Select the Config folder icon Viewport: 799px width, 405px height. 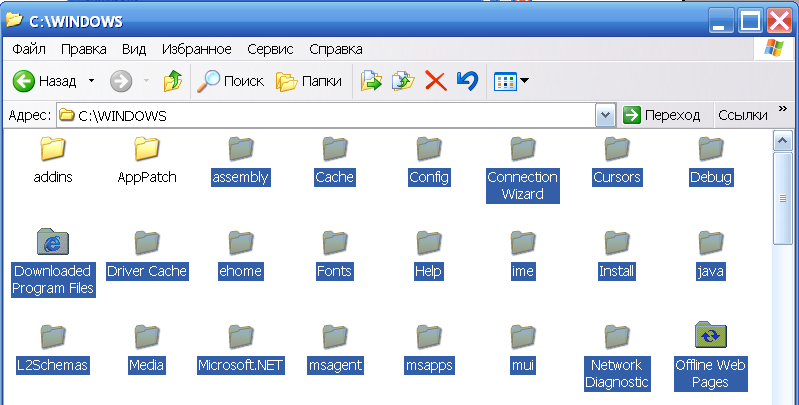(429, 149)
